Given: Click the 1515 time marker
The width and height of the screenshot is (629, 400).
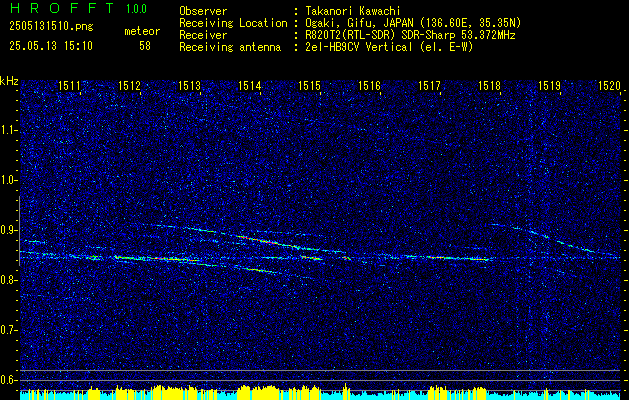Looking at the screenshot, I should (310, 85).
